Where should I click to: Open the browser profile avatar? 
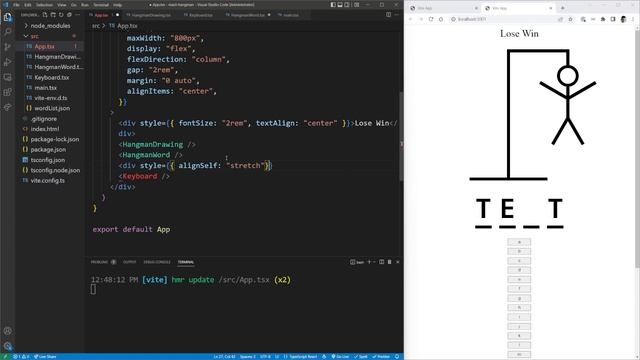623,19
